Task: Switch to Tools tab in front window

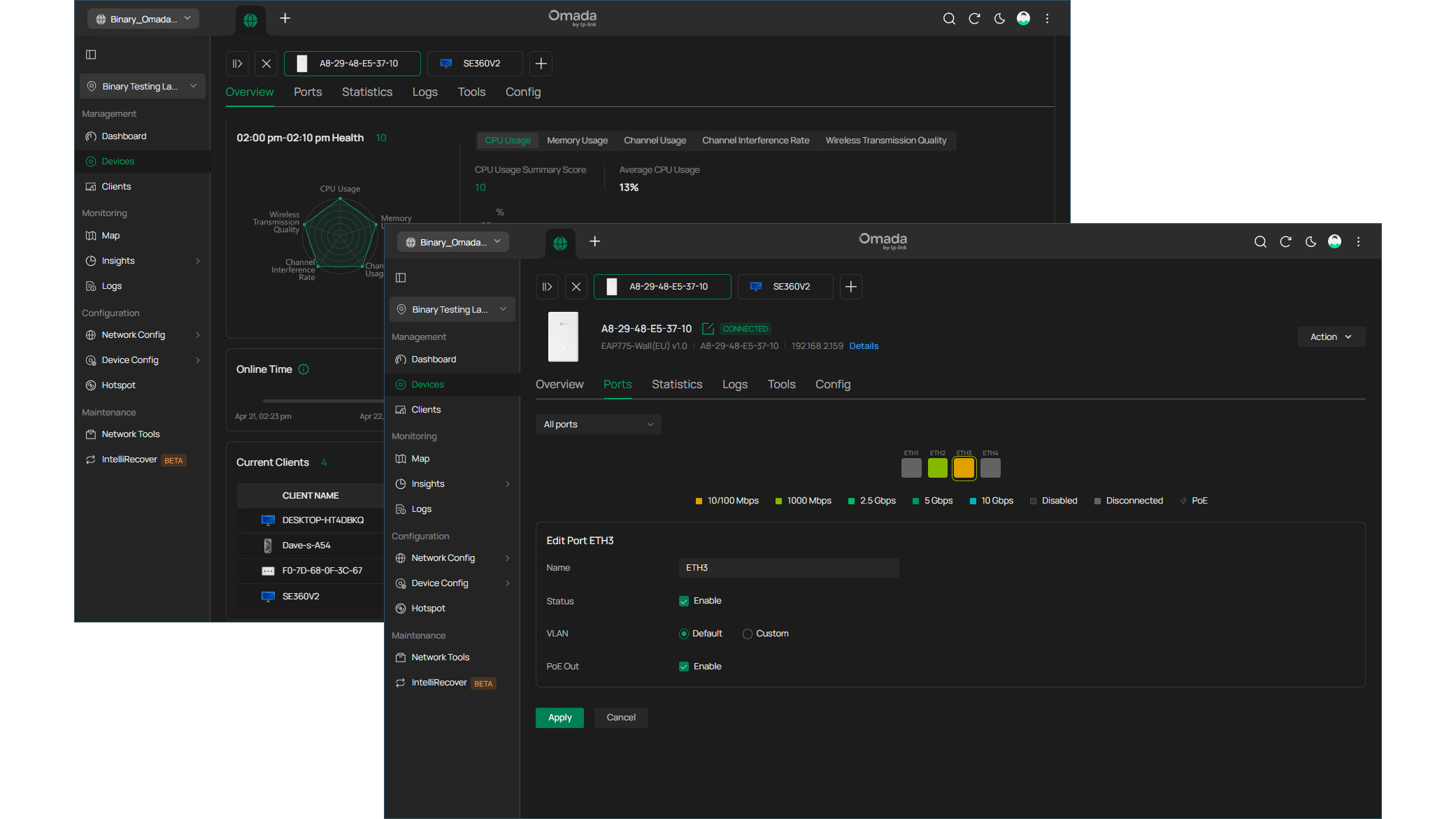Action: pos(781,385)
